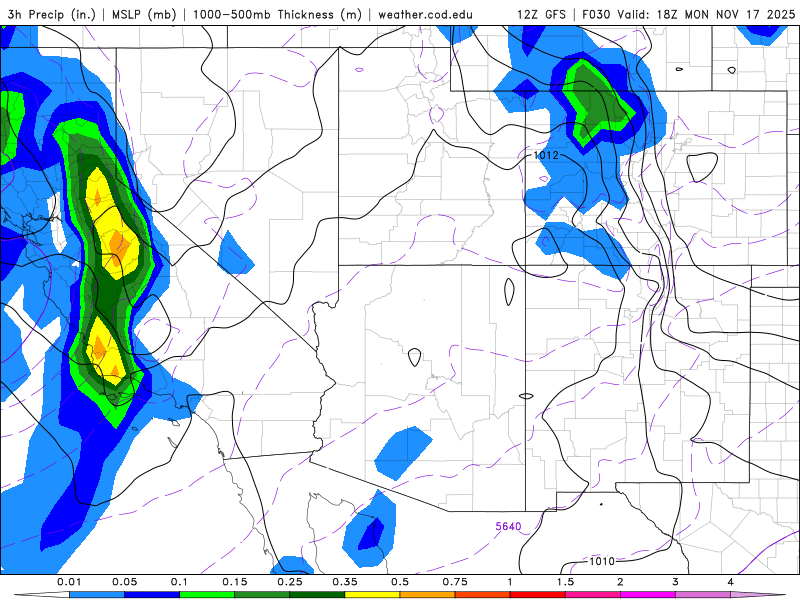Click the '0.75' legend value

click(x=455, y=582)
